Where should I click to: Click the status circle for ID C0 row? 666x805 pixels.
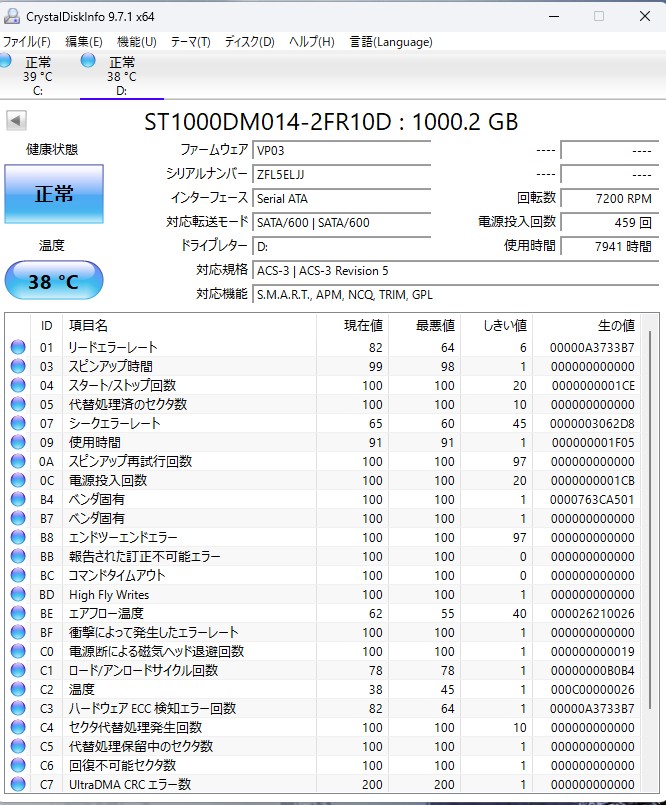(x=18, y=651)
